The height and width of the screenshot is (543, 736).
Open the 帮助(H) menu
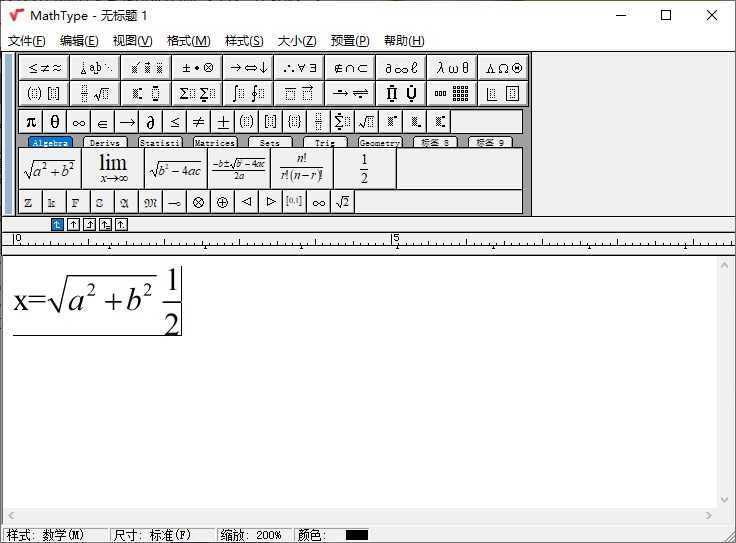coord(404,41)
